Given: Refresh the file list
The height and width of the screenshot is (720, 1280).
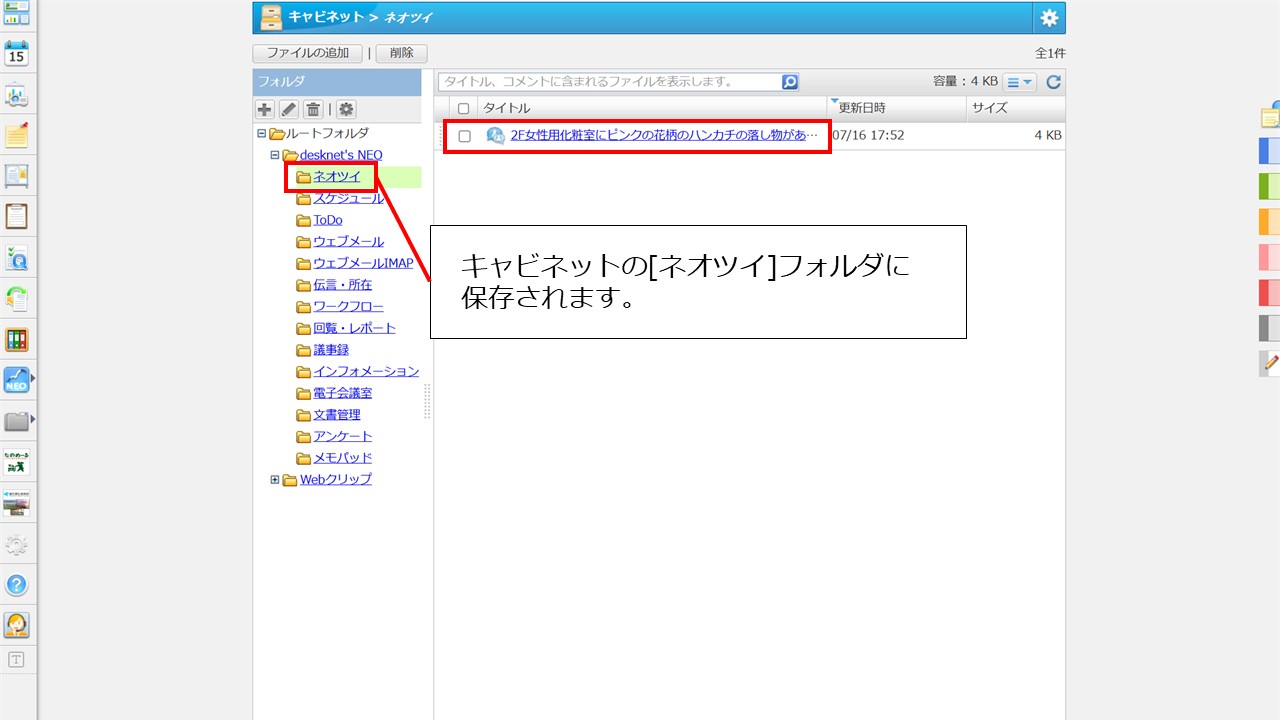Looking at the screenshot, I should tap(1053, 81).
